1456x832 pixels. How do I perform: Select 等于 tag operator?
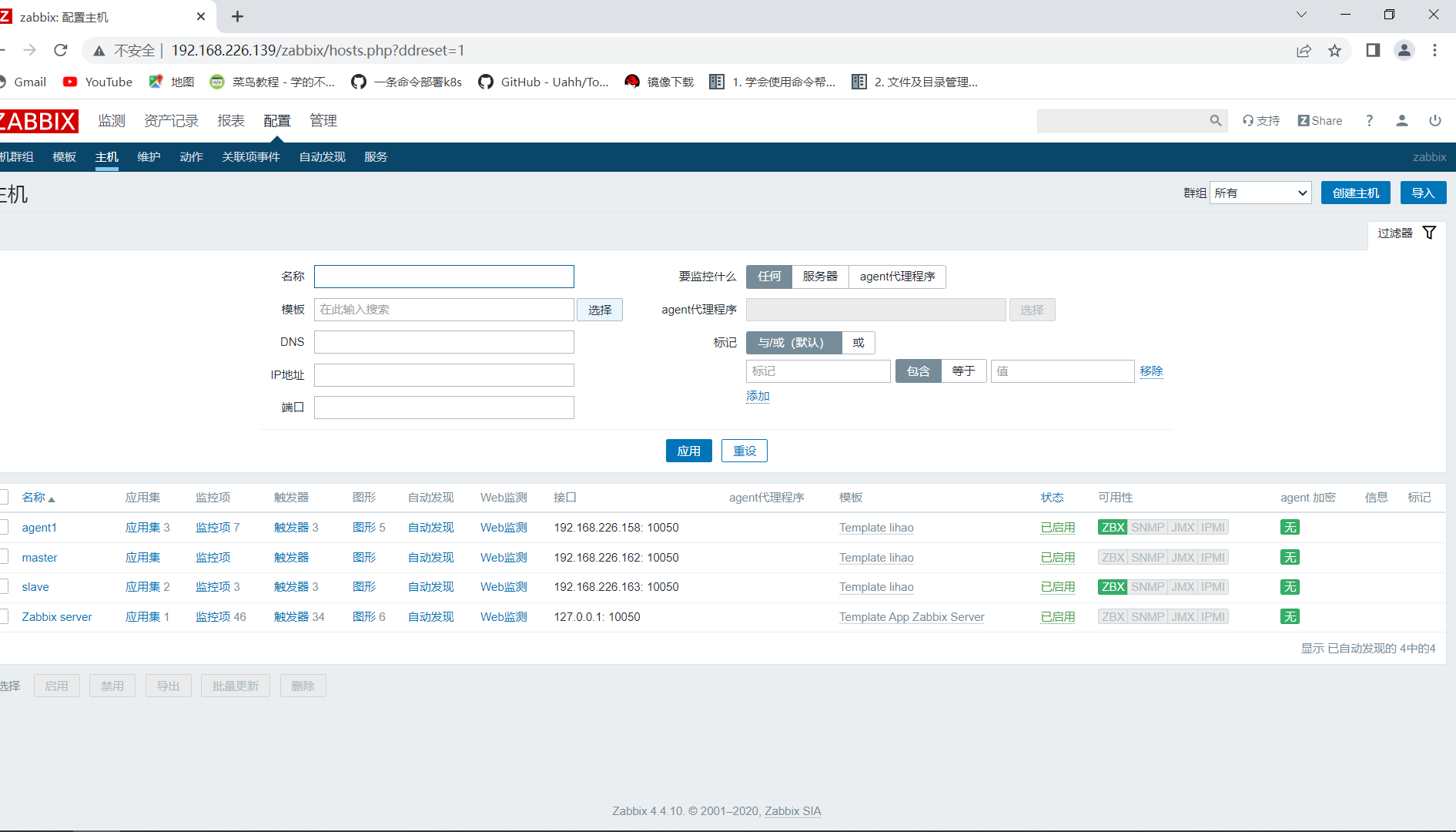click(963, 371)
